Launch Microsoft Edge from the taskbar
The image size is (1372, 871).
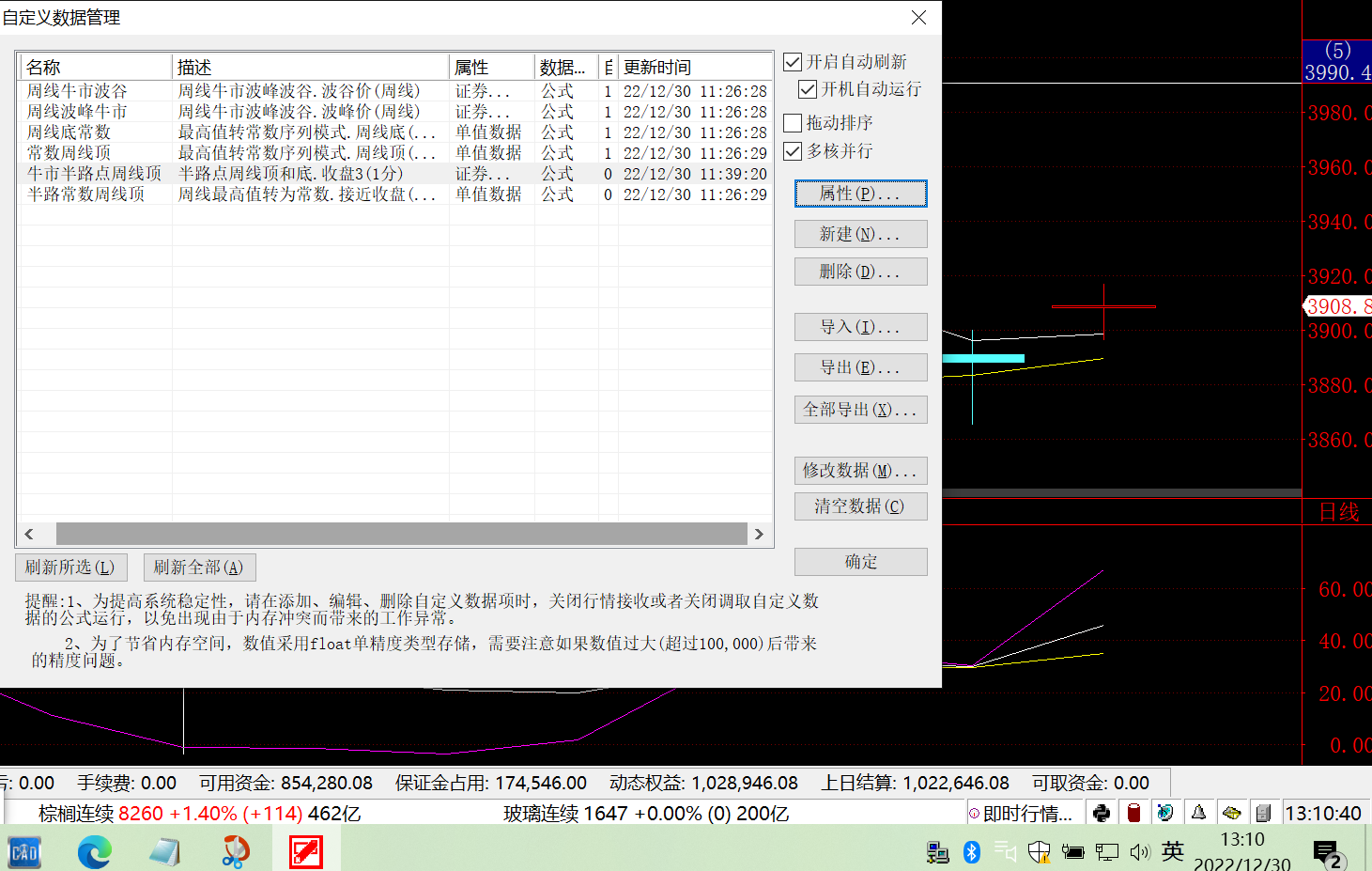(94, 852)
